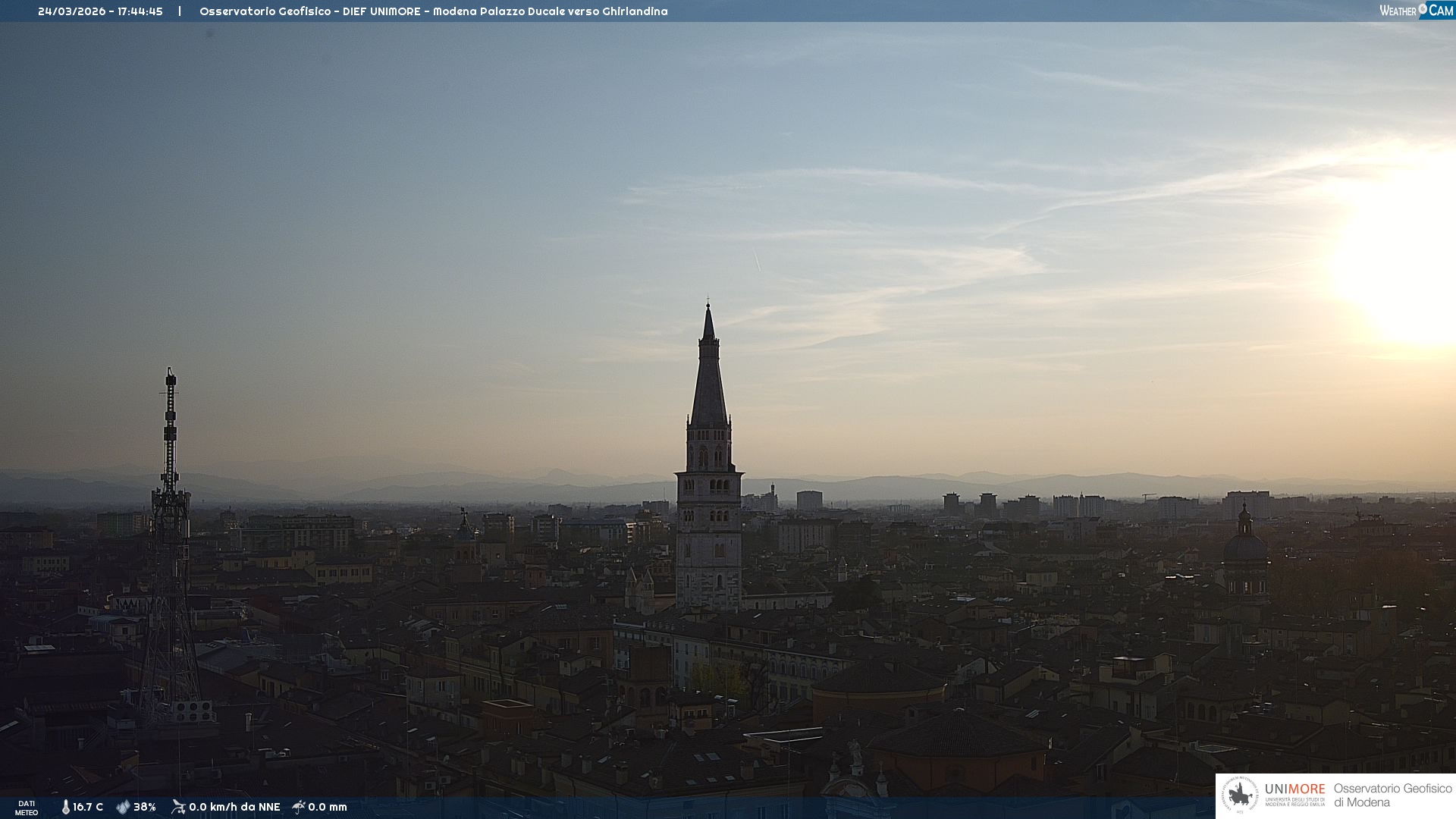The width and height of the screenshot is (1456, 819).
Task: Click the rain umbrella icon
Action: coord(299,807)
